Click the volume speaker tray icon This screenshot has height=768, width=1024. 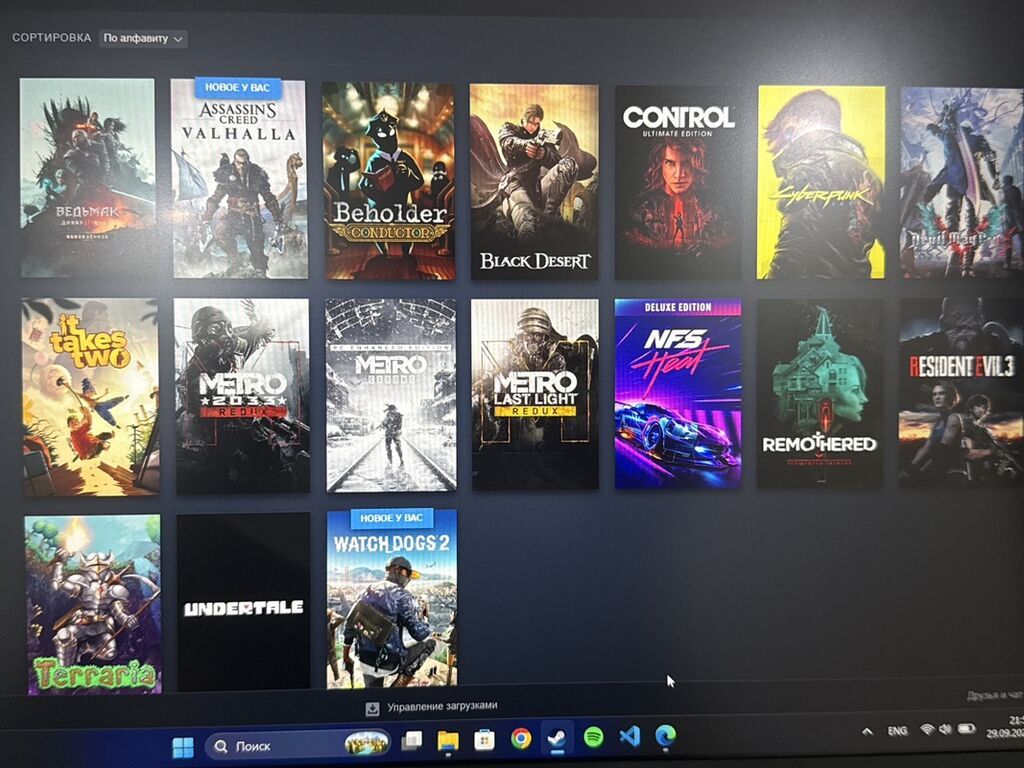coord(944,729)
